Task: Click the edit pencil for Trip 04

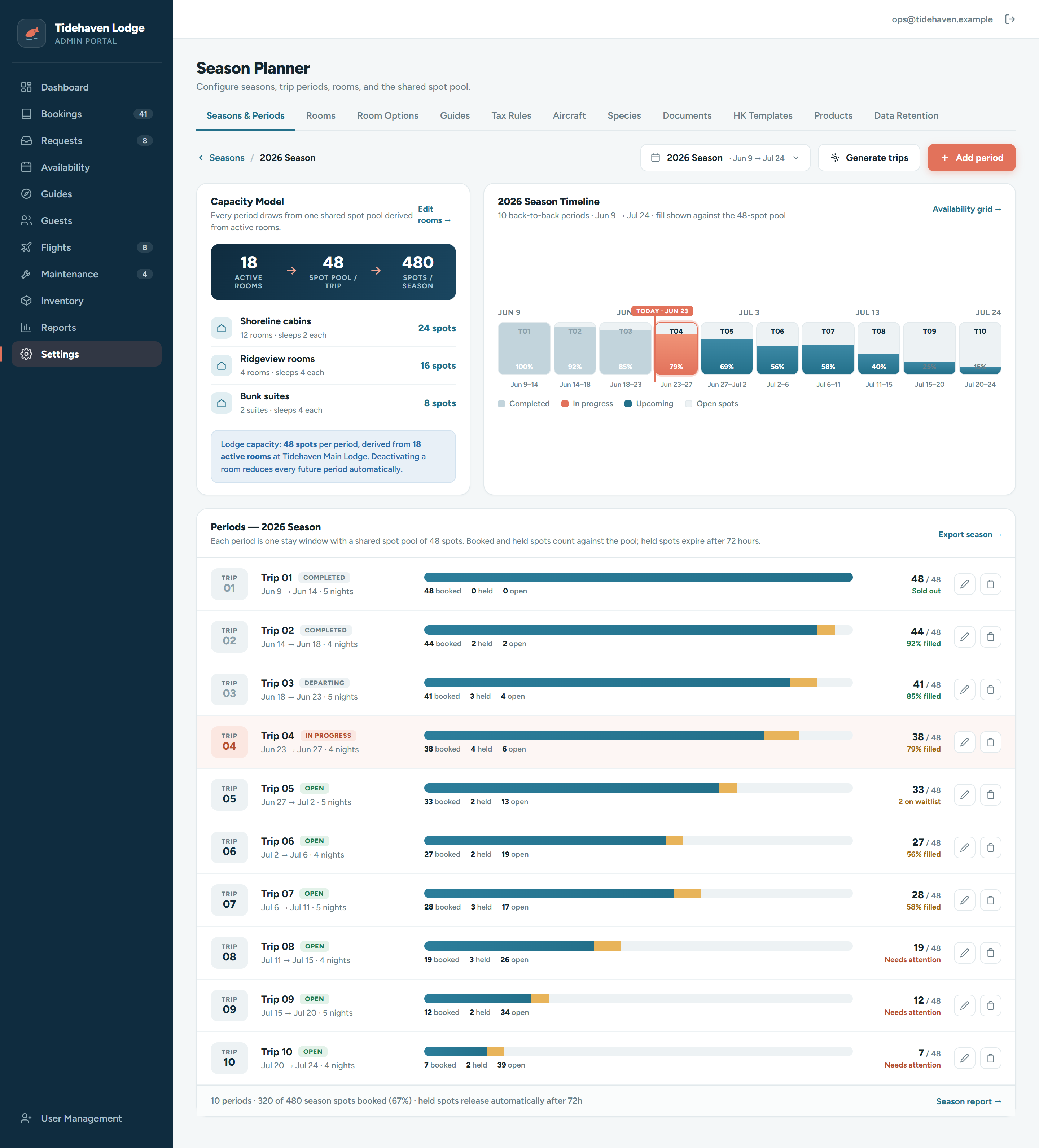Action: [964, 742]
